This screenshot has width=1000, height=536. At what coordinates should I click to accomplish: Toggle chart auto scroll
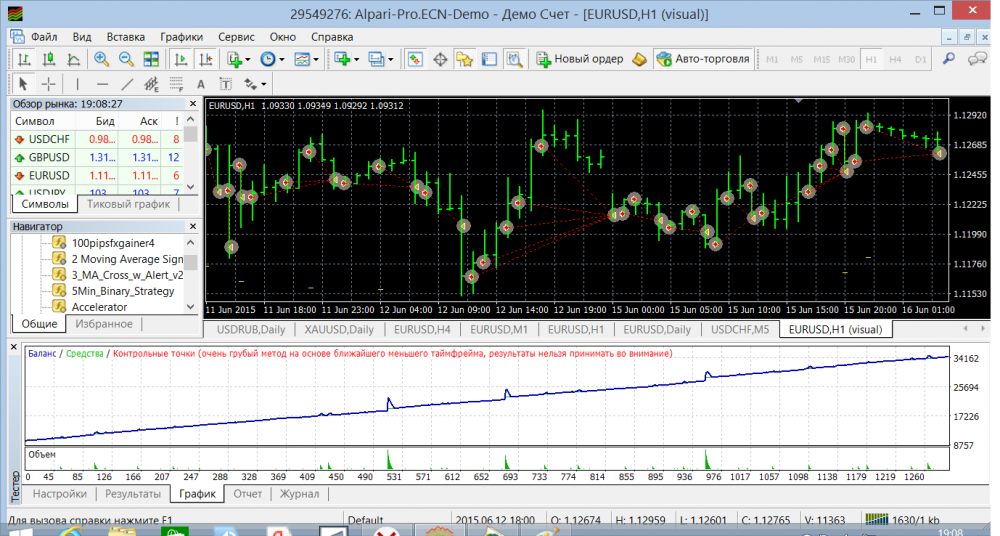click(x=181, y=59)
